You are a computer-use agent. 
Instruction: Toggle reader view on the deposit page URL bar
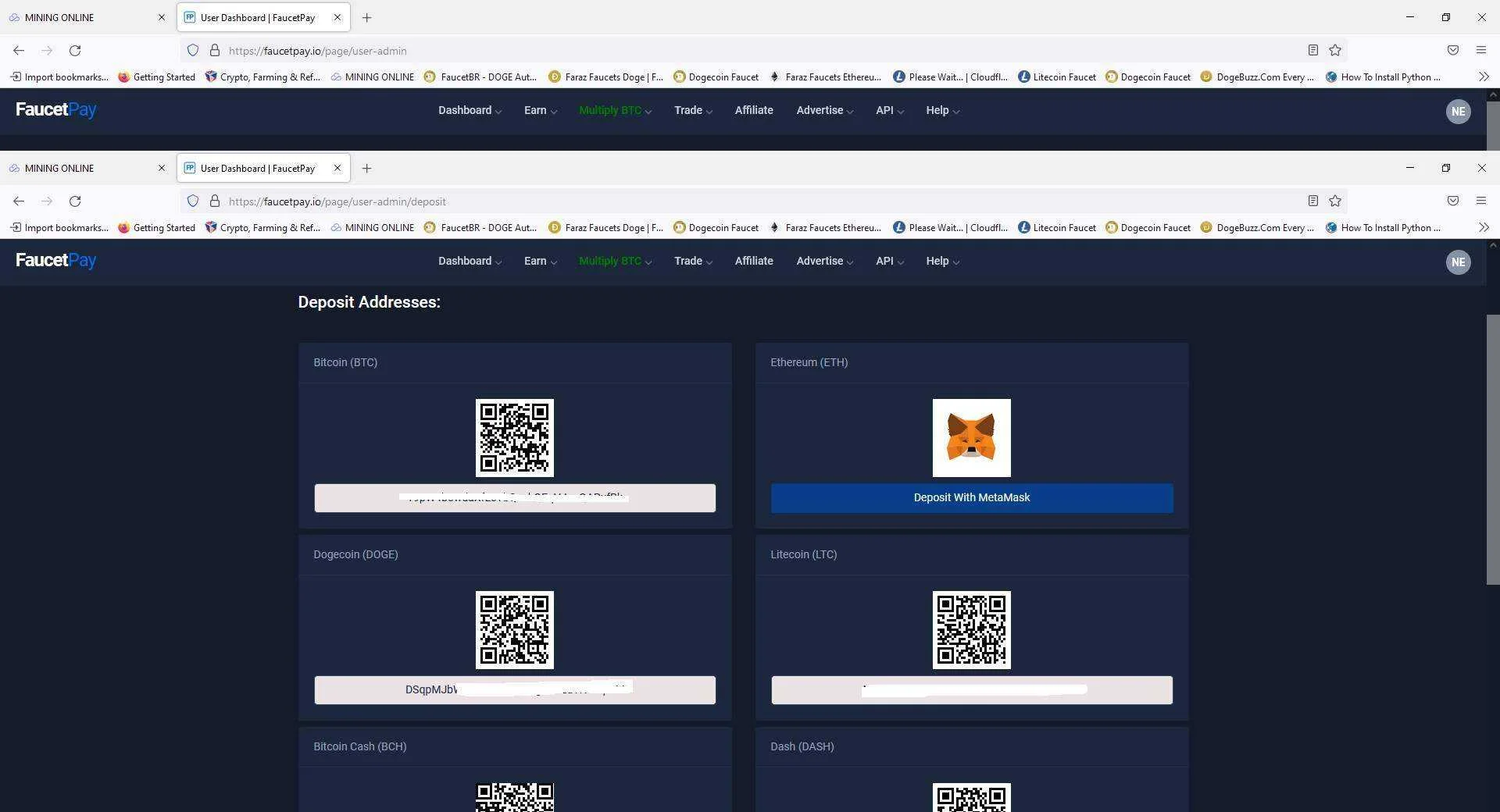click(x=1313, y=201)
